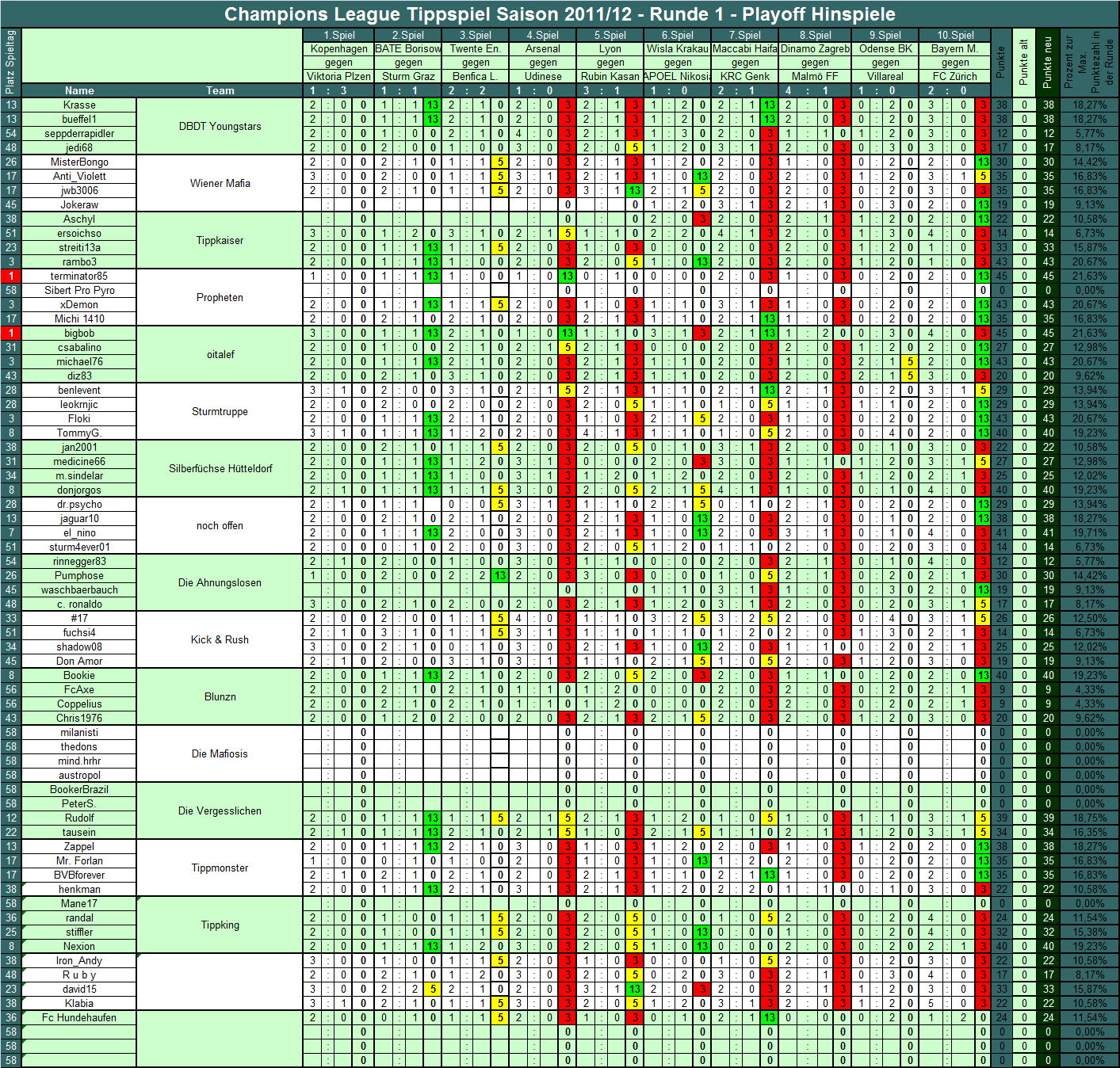Click team cell Die Mafiosis
1120x1068 pixels.
220,753
